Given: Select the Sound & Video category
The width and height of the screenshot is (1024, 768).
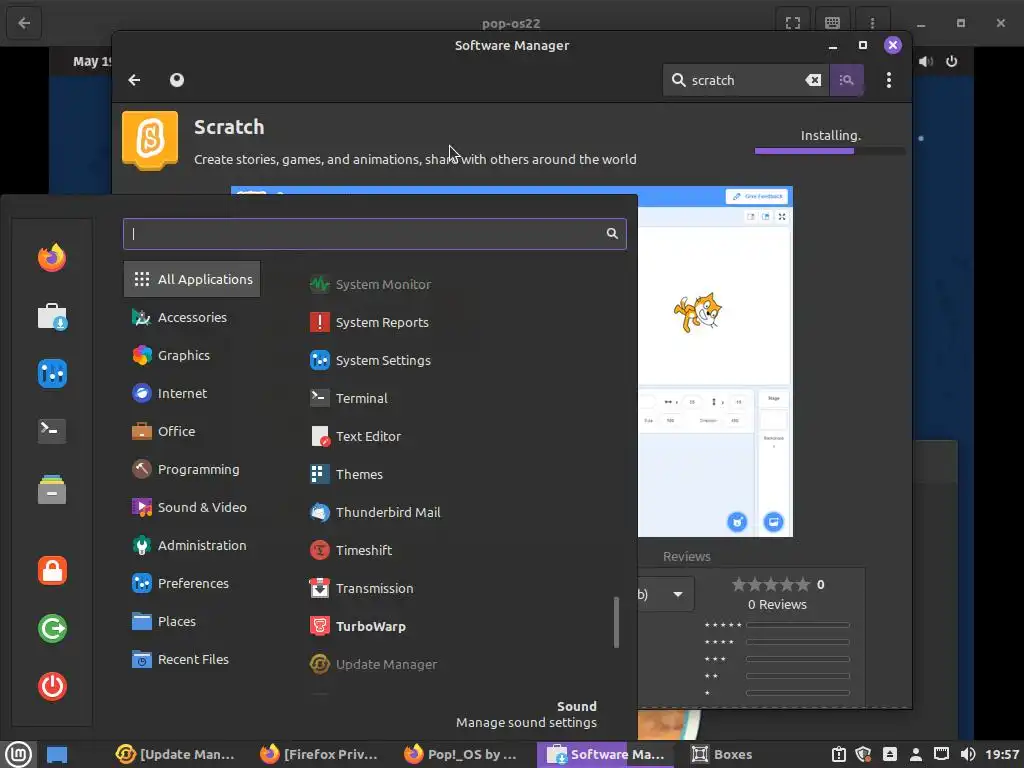Looking at the screenshot, I should tap(192, 507).
